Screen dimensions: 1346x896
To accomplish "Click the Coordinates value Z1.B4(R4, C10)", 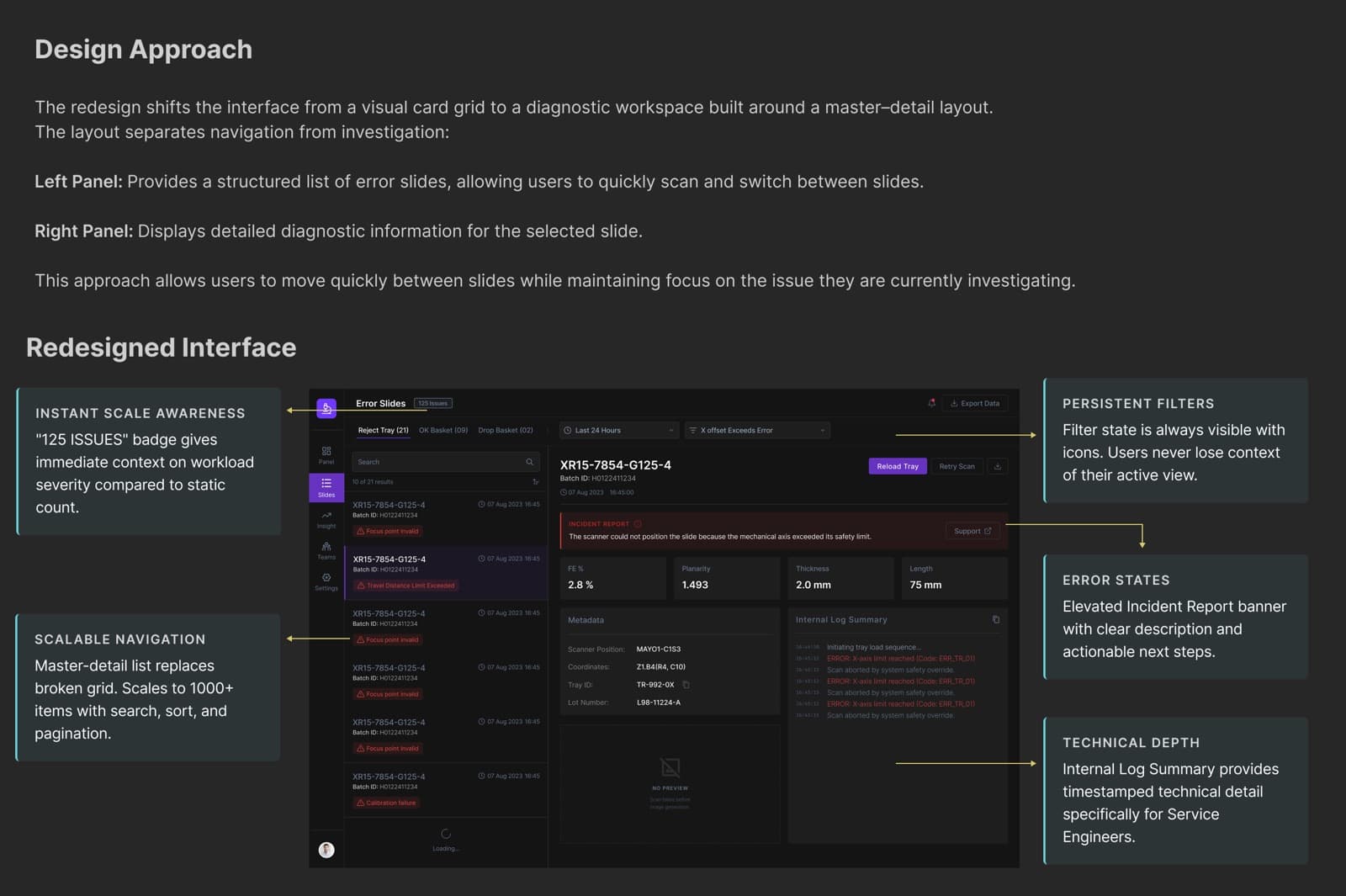I will [x=661, y=667].
